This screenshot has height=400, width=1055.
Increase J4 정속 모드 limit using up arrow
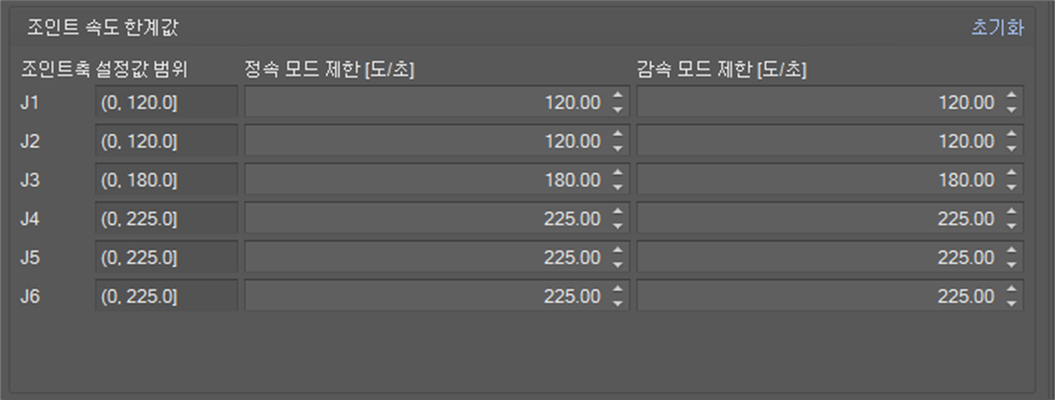tap(617, 213)
